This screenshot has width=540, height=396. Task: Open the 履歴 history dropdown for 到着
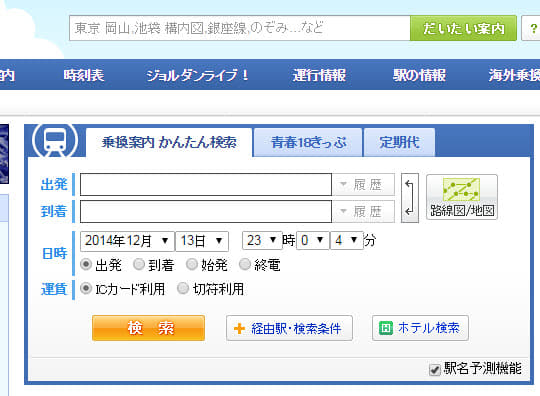pyautogui.click(x=363, y=211)
